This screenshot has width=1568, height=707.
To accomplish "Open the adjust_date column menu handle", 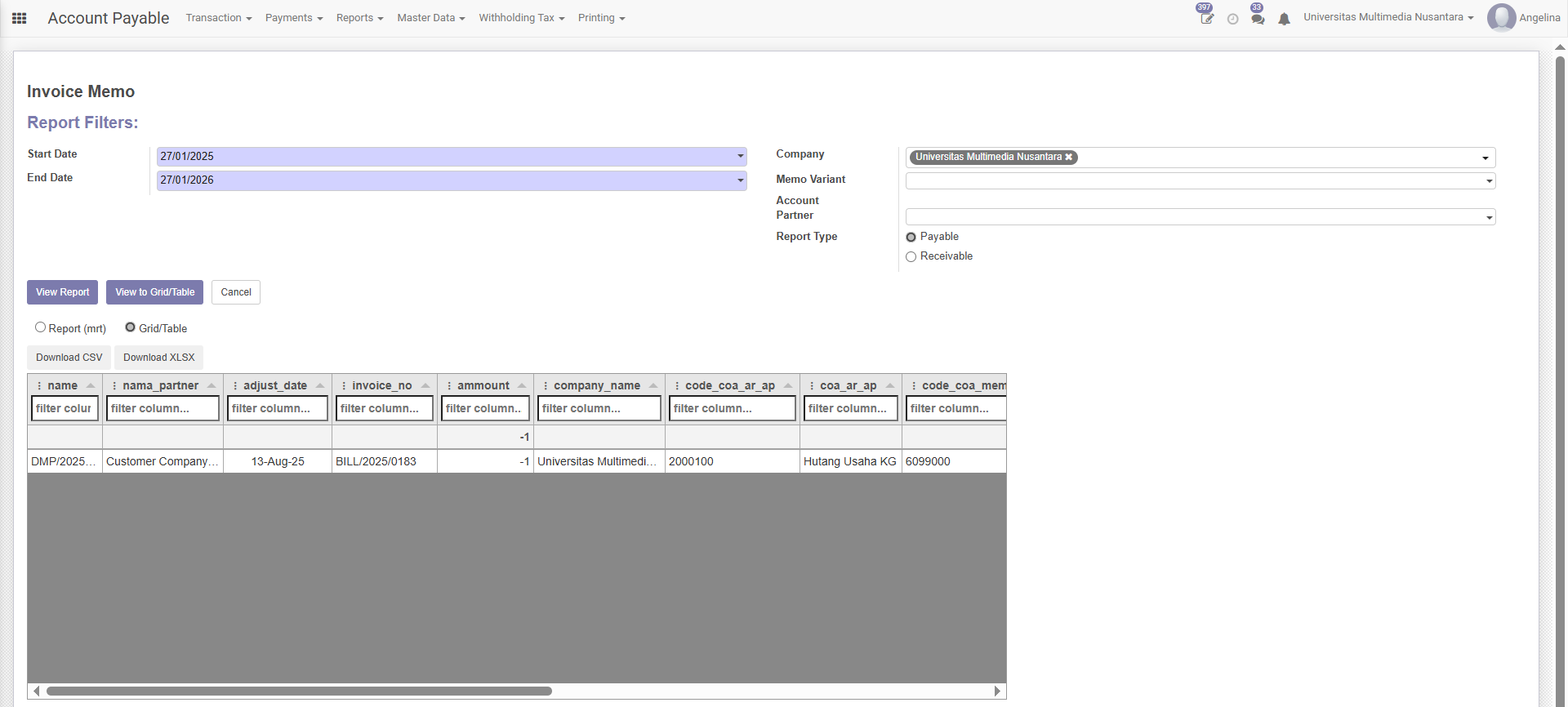I will (235, 385).
